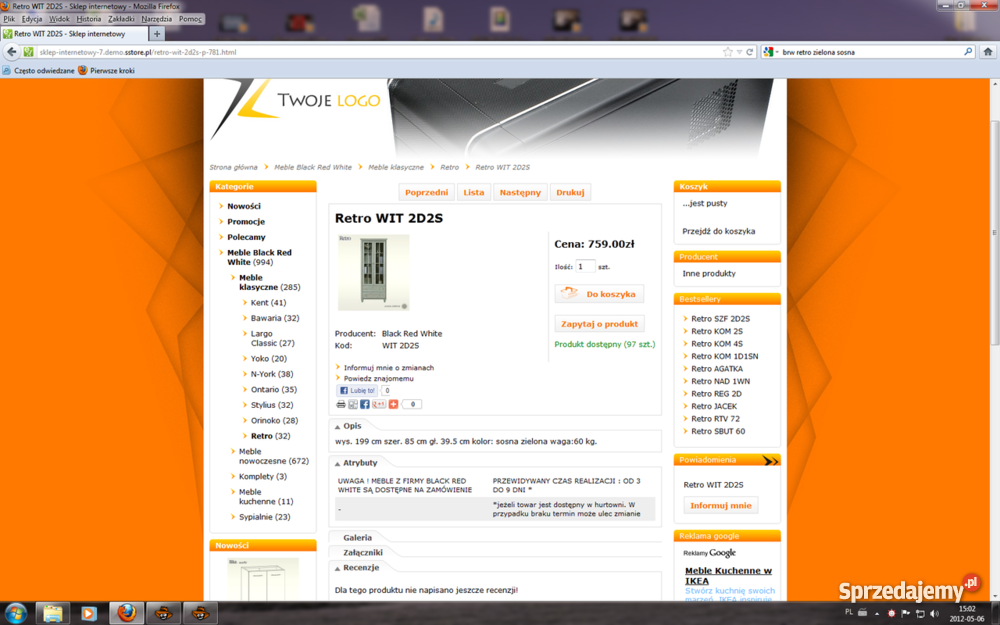Go to the Następny product tab

coord(520,192)
